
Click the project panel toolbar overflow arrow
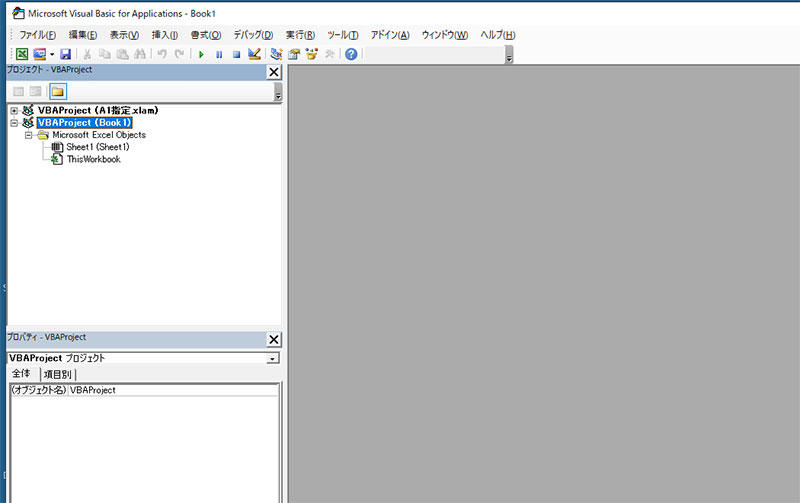278,92
